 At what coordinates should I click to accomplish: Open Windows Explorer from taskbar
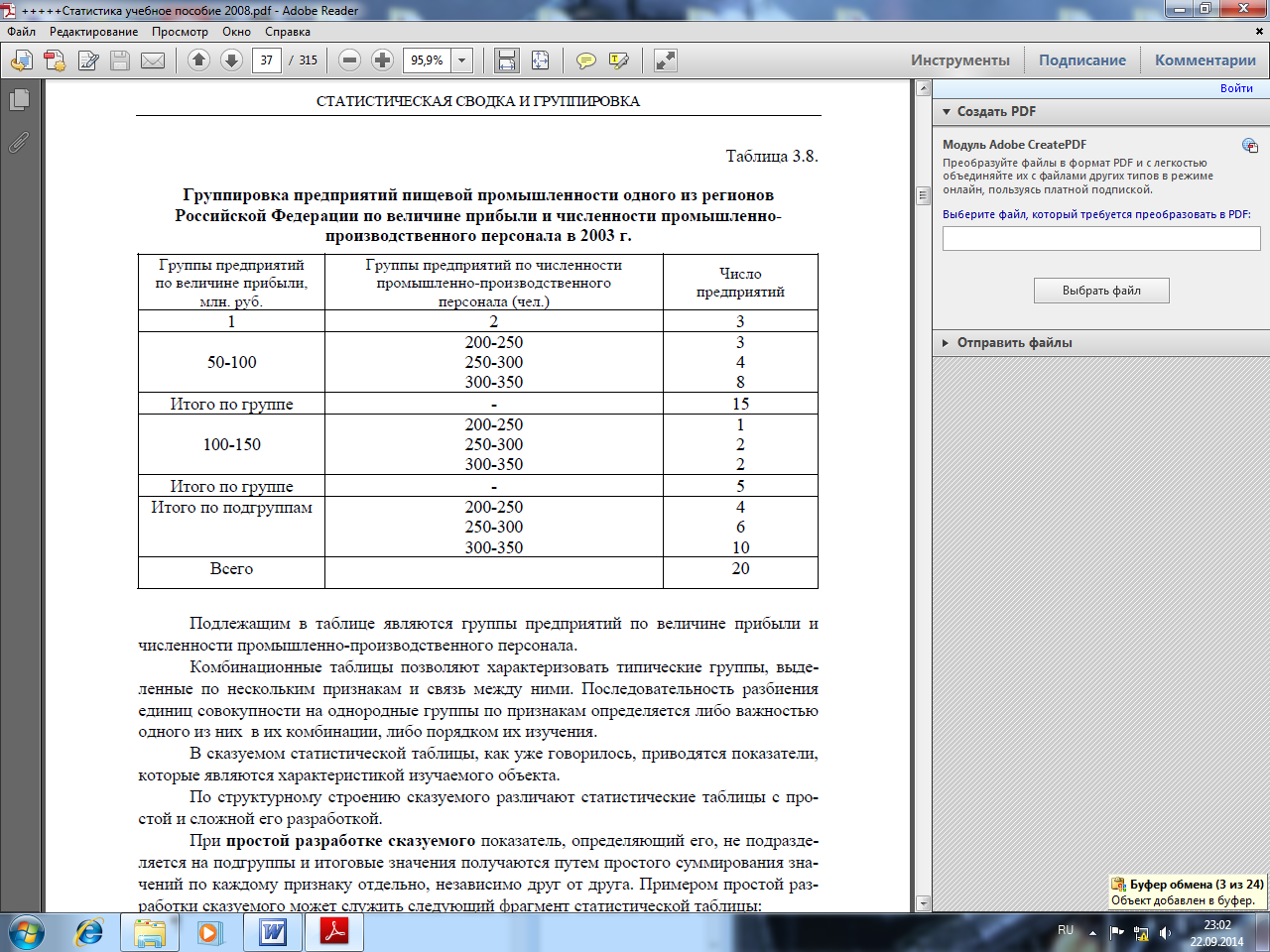(x=150, y=933)
